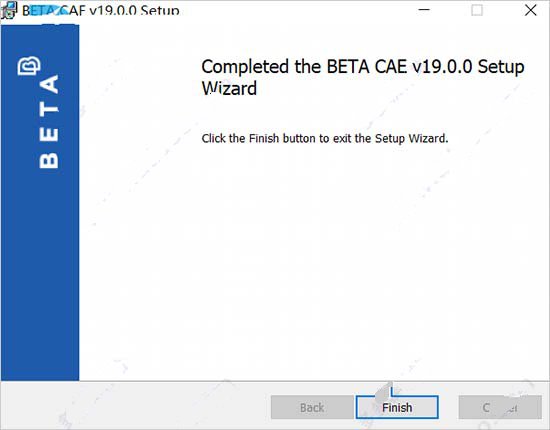Image resolution: width=550 pixels, height=430 pixels.
Task: Open the installer icon menu in title bar
Action: (x=8, y=10)
